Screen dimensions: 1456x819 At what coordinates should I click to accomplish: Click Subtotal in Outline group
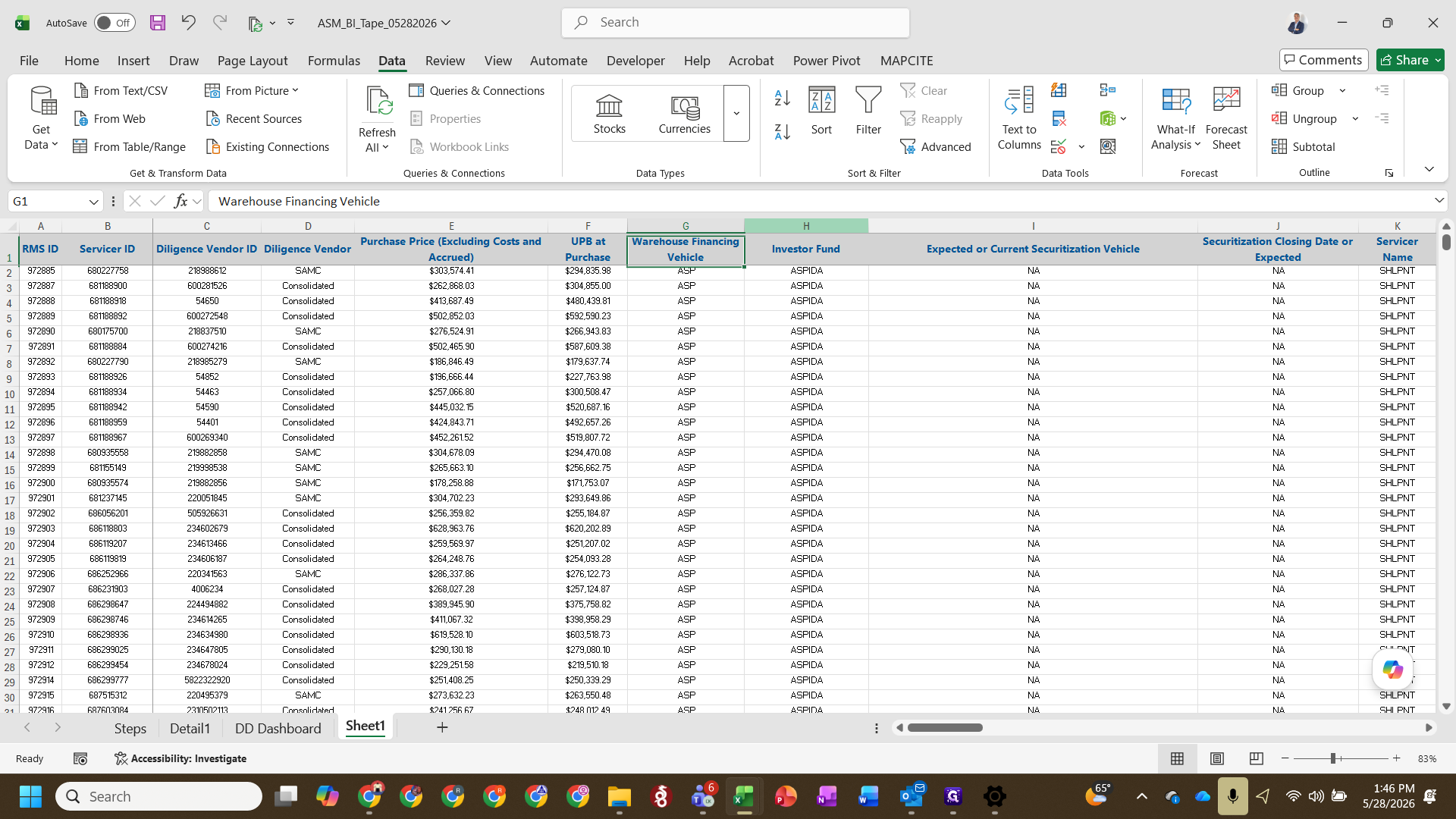pos(1304,146)
